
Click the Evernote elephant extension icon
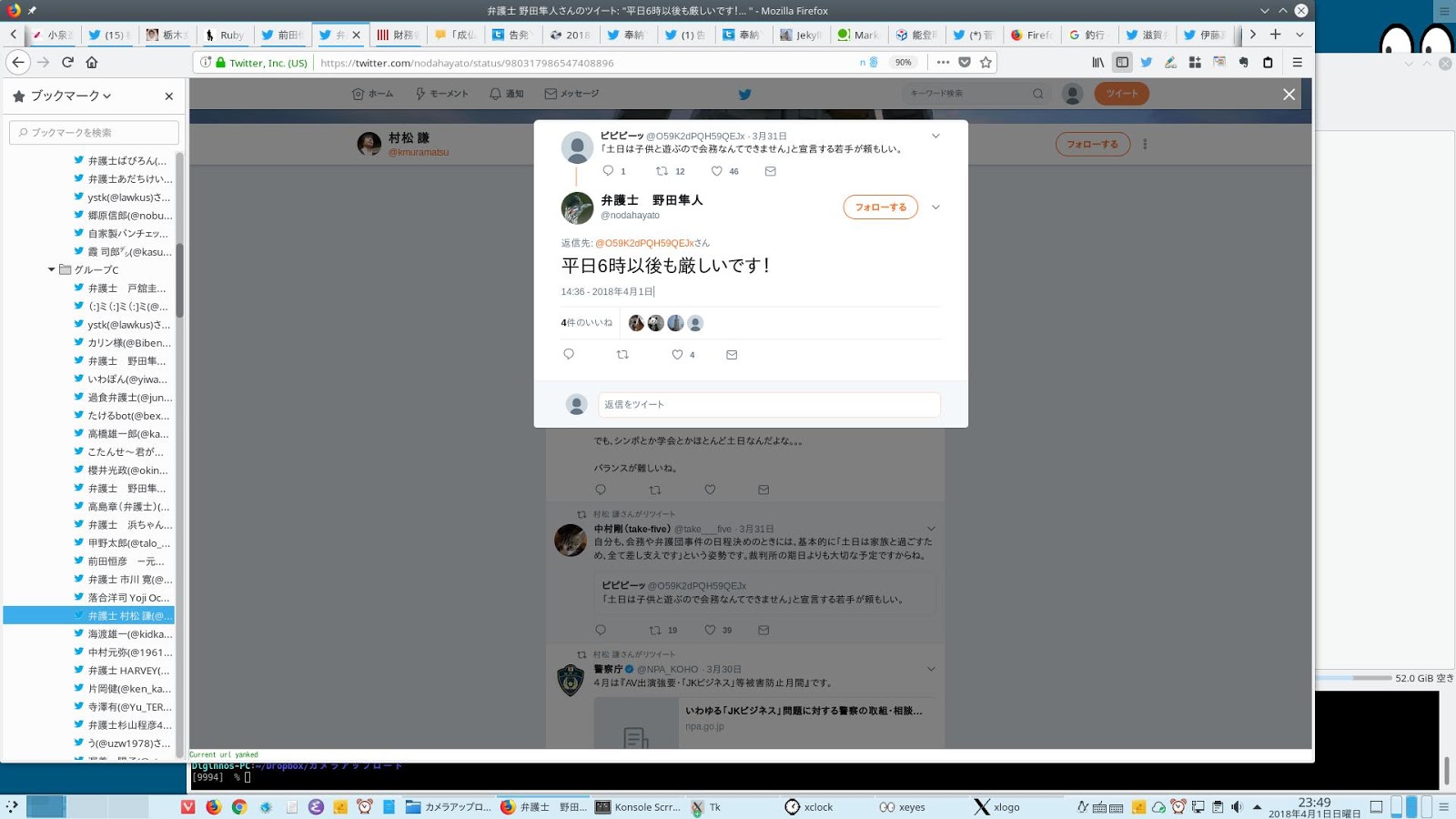1243,62
